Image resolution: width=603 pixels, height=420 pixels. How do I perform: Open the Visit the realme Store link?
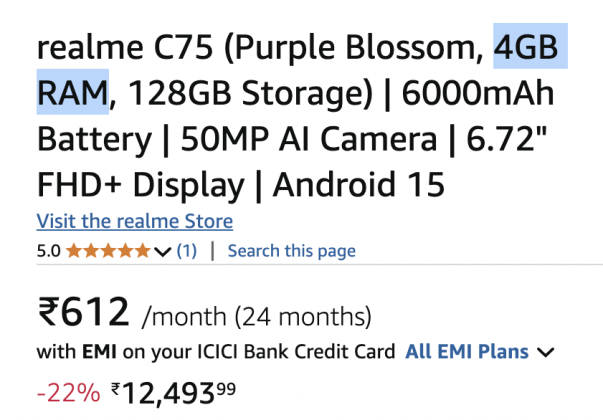[135, 221]
